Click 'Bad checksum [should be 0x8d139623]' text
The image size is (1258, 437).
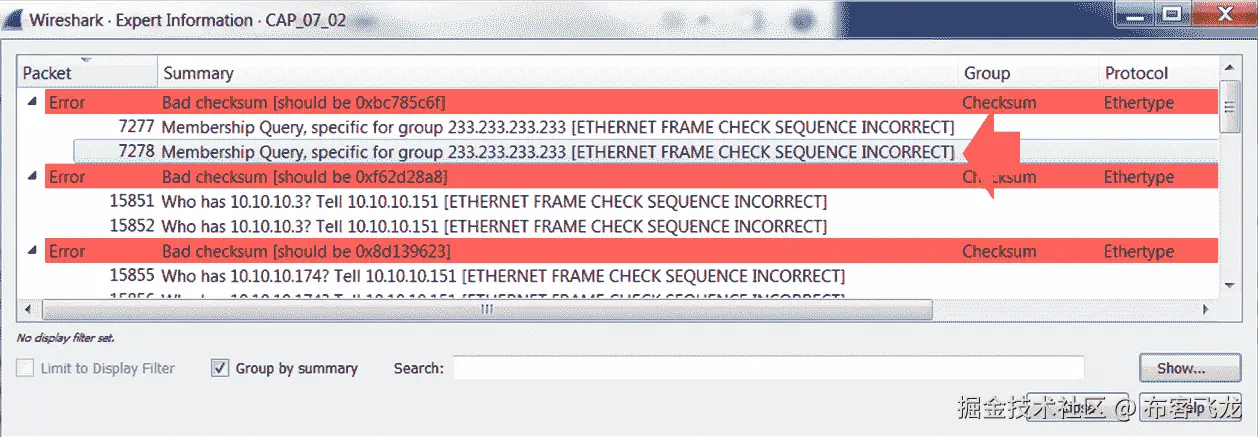point(306,251)
